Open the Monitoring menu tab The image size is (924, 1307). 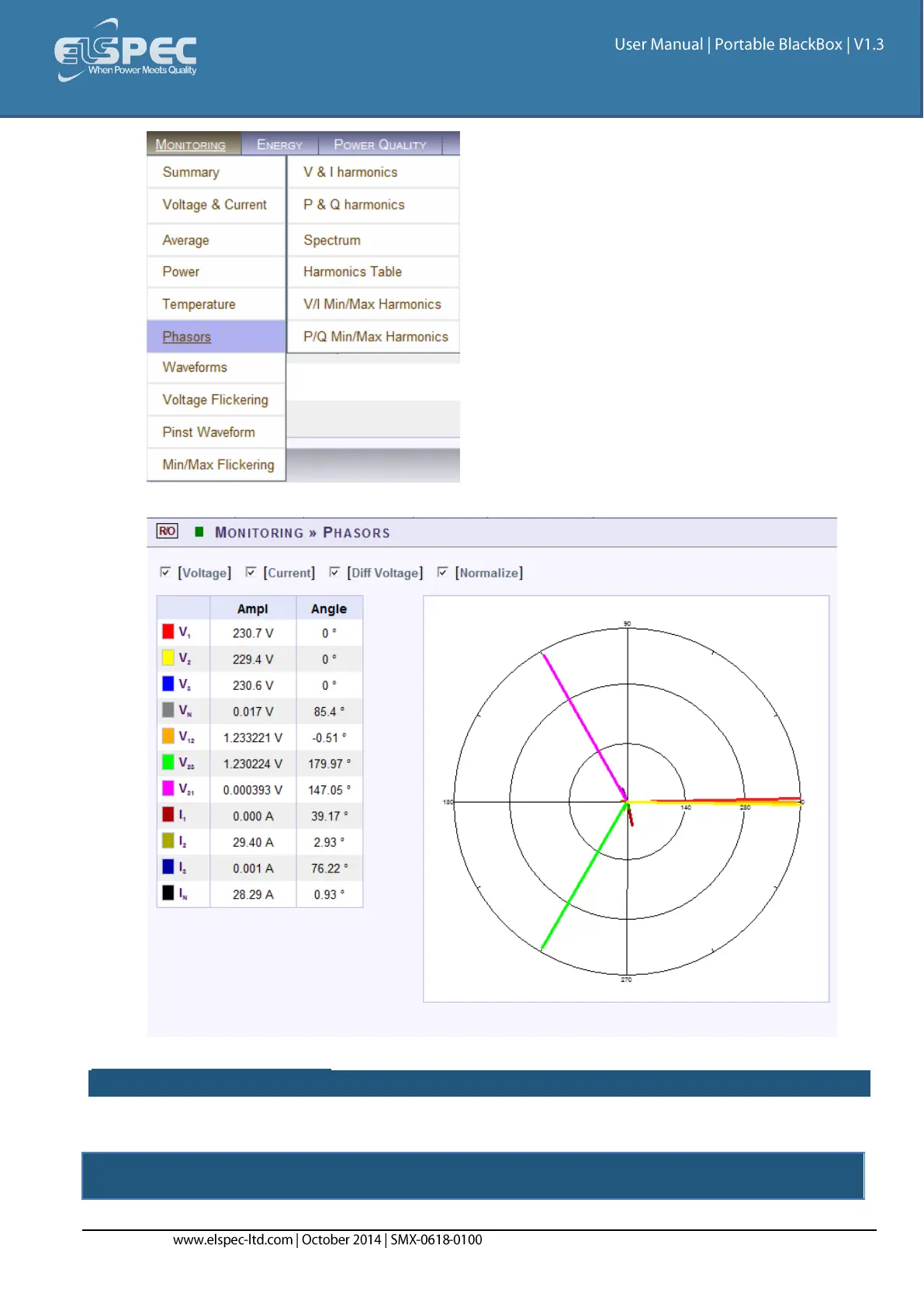click(x=191, y=144)
